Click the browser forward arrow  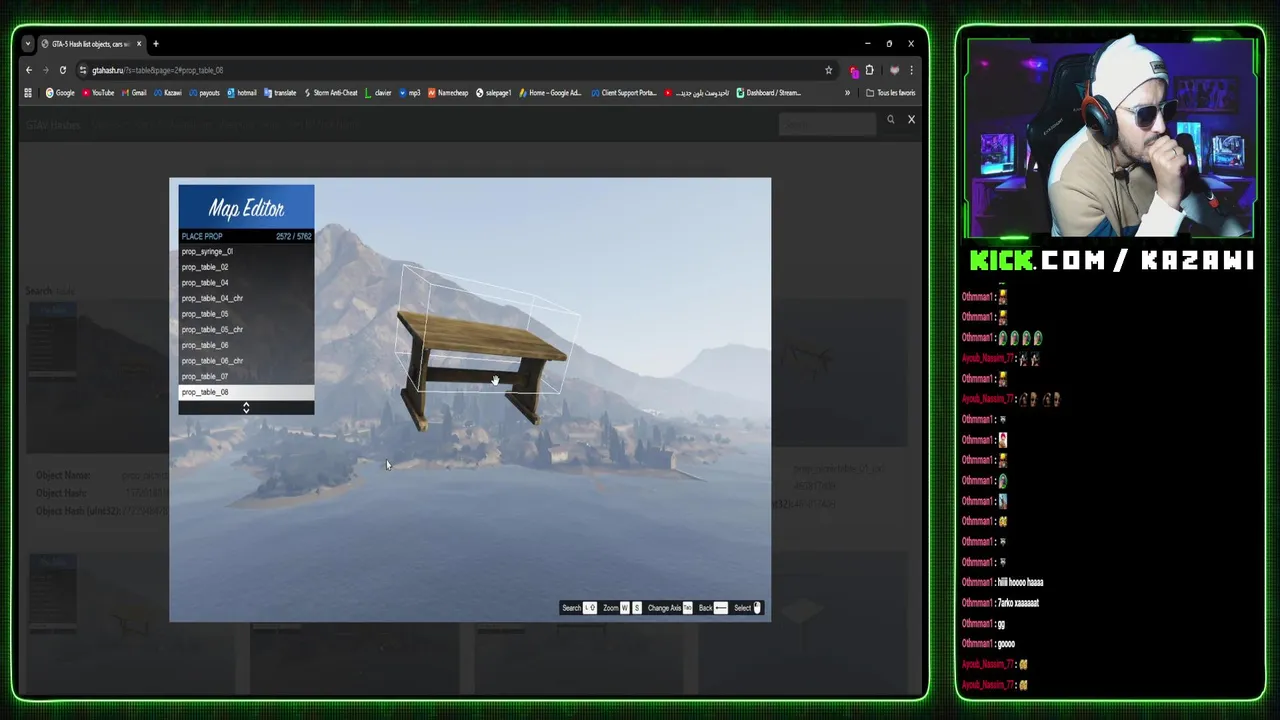pos(45,70)
